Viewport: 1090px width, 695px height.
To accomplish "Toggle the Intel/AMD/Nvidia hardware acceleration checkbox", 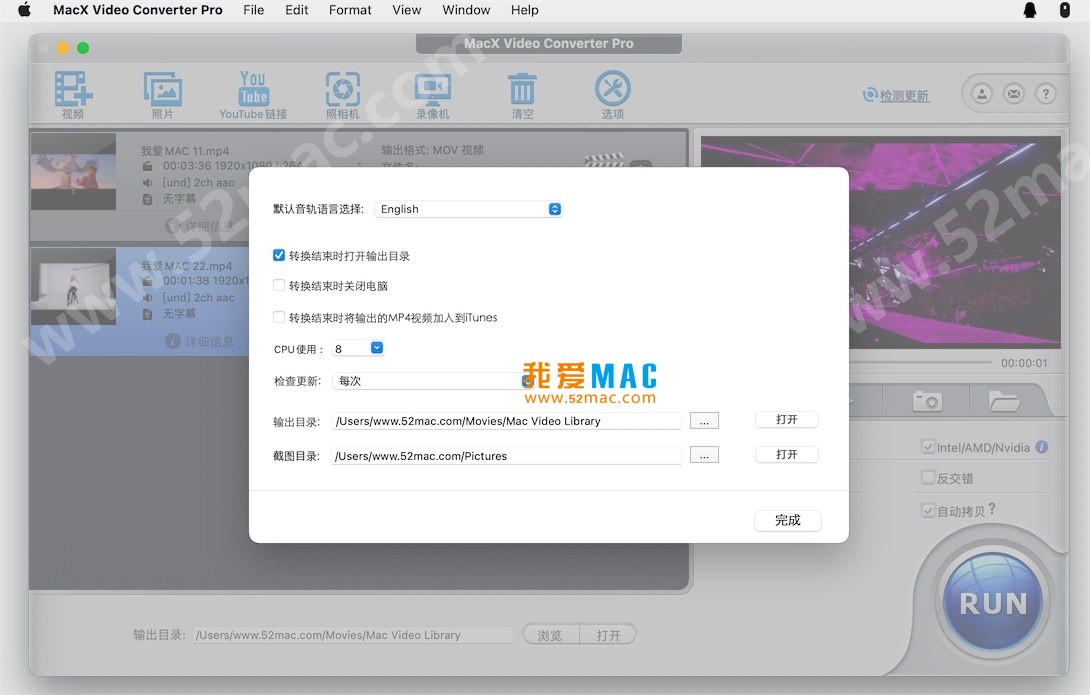I will pyautogui.click(x=928, y=446).
